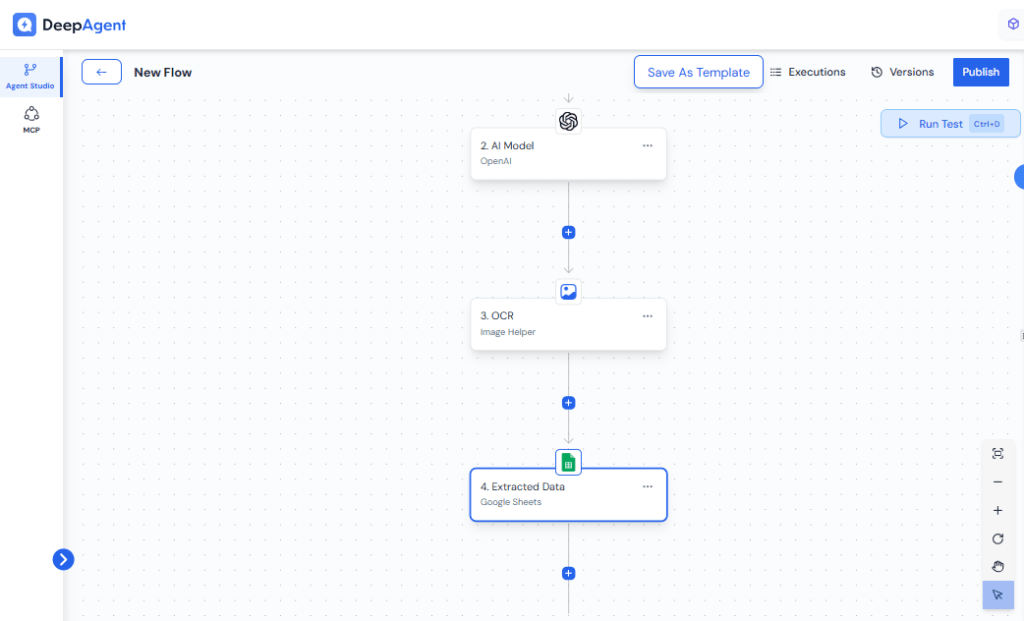Click the OpenAI icon above AI Model node

(x=568, y=121)
